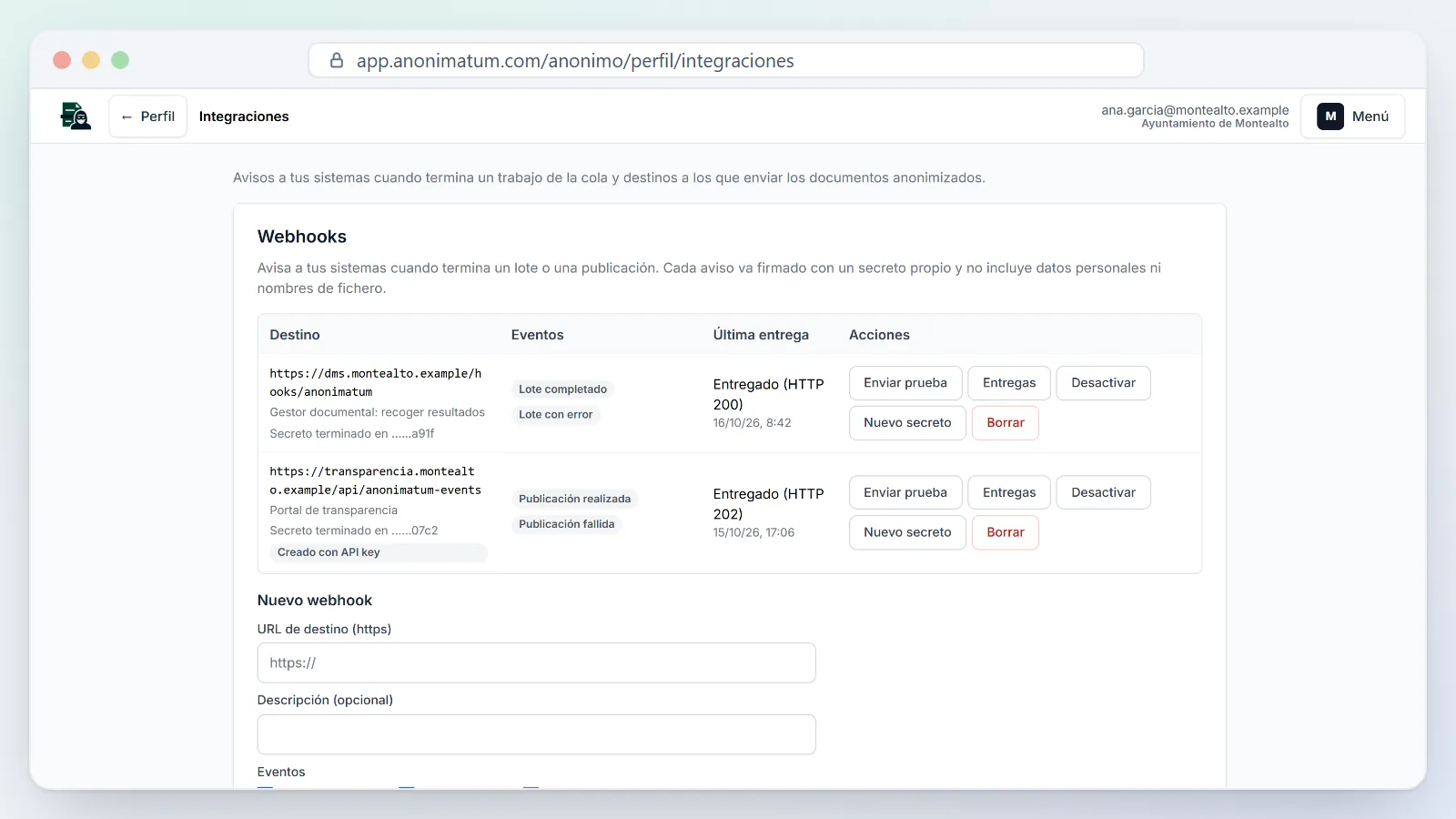1456x819 pixels.
Task: Click the Nuevo webhook heading
Action: 315,601
